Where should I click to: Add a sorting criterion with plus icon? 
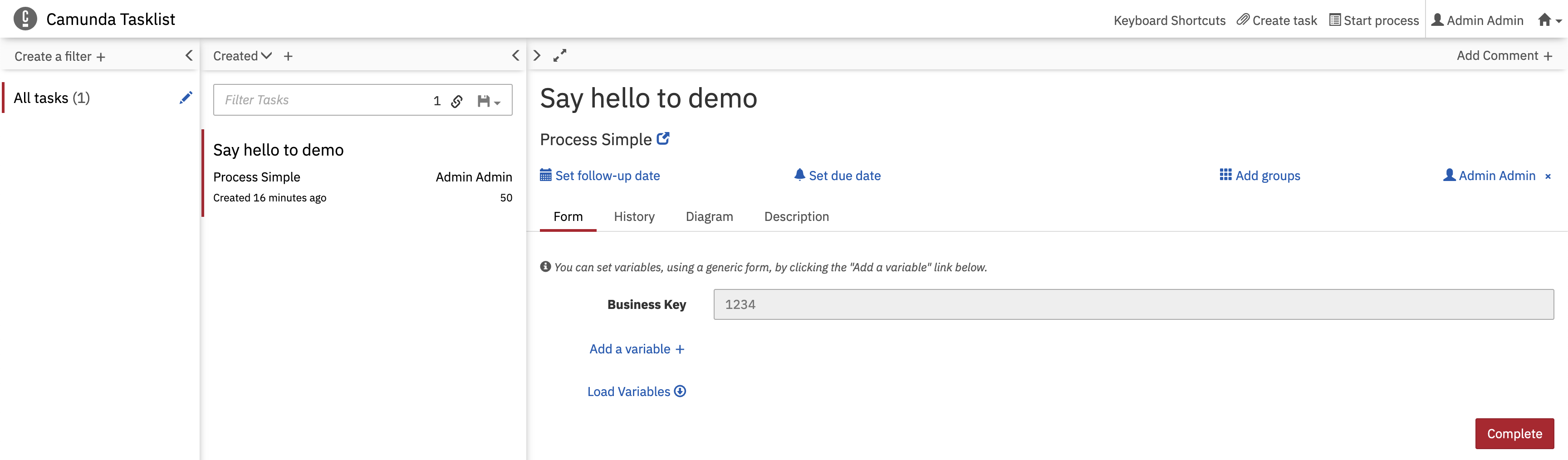click(288, 56)
